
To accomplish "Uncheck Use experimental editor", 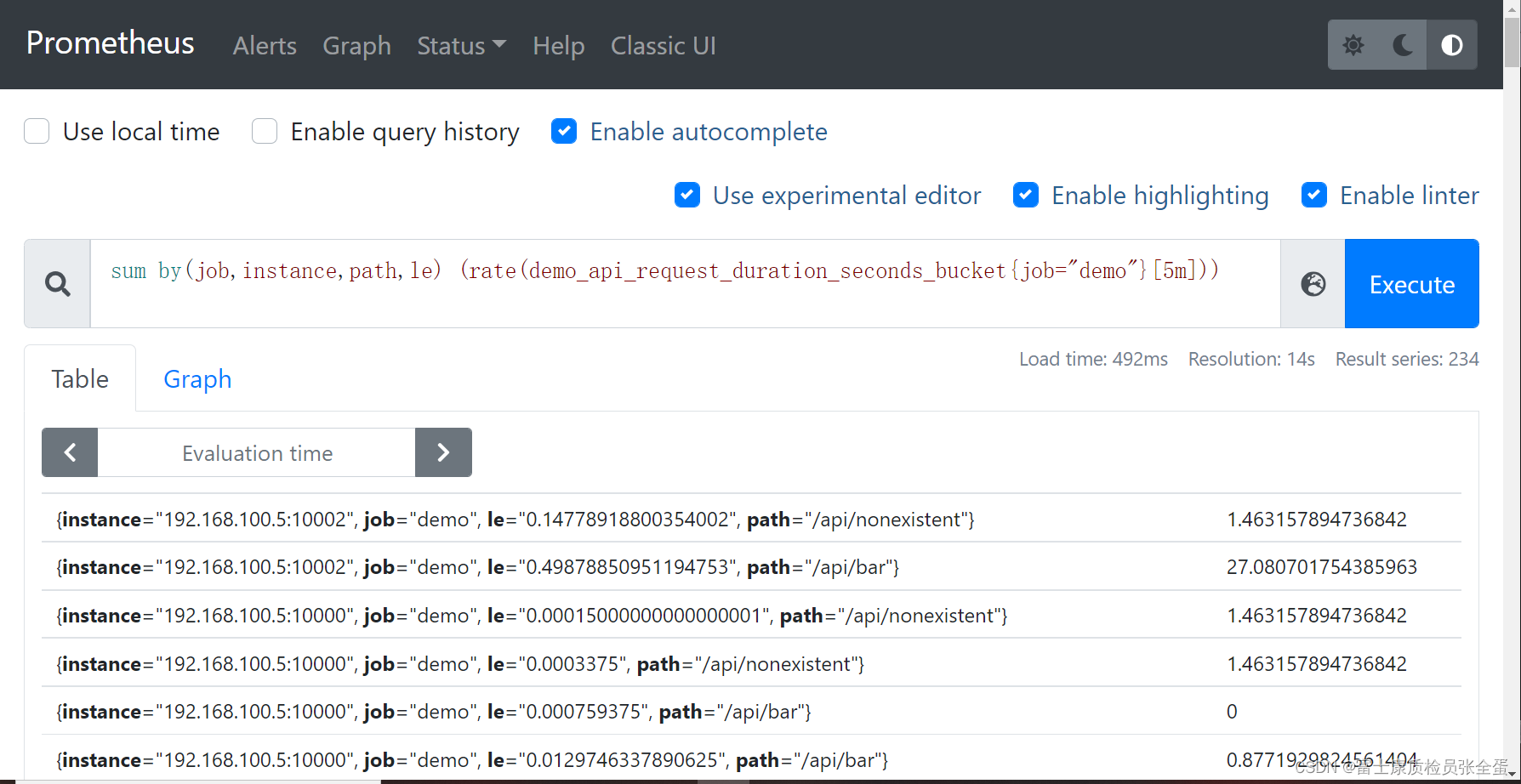I will pos(687,196).
